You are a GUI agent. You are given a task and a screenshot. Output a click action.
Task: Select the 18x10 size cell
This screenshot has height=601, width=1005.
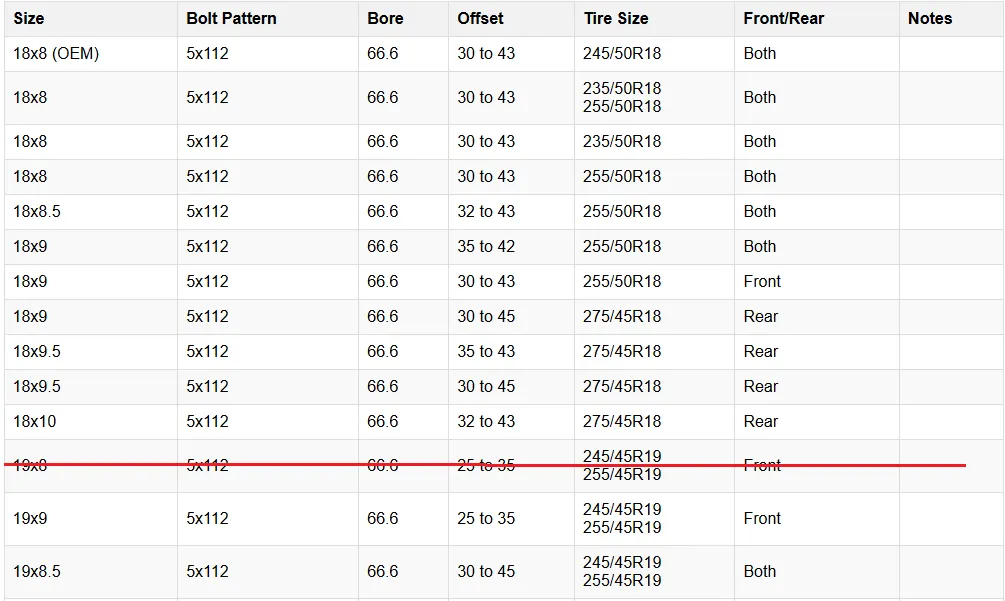(35, 422)
